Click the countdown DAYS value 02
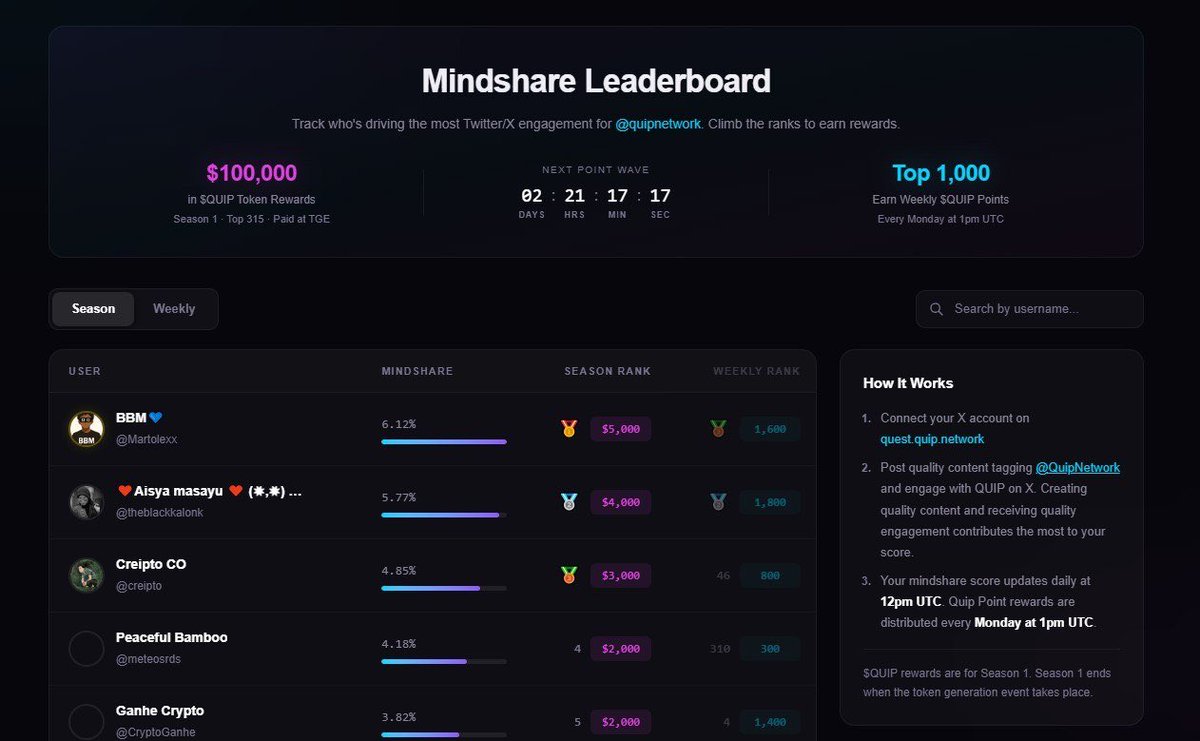The image size is (1200, 741). coord(532,195)
